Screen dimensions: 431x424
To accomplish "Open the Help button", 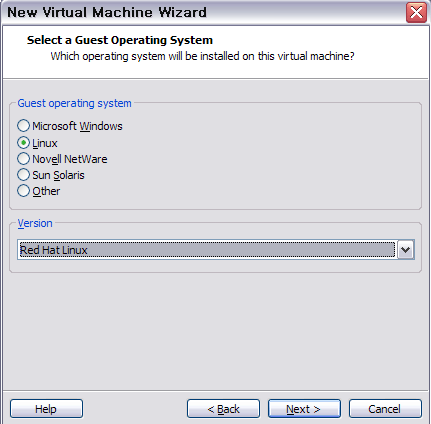I will click(46, 409).
